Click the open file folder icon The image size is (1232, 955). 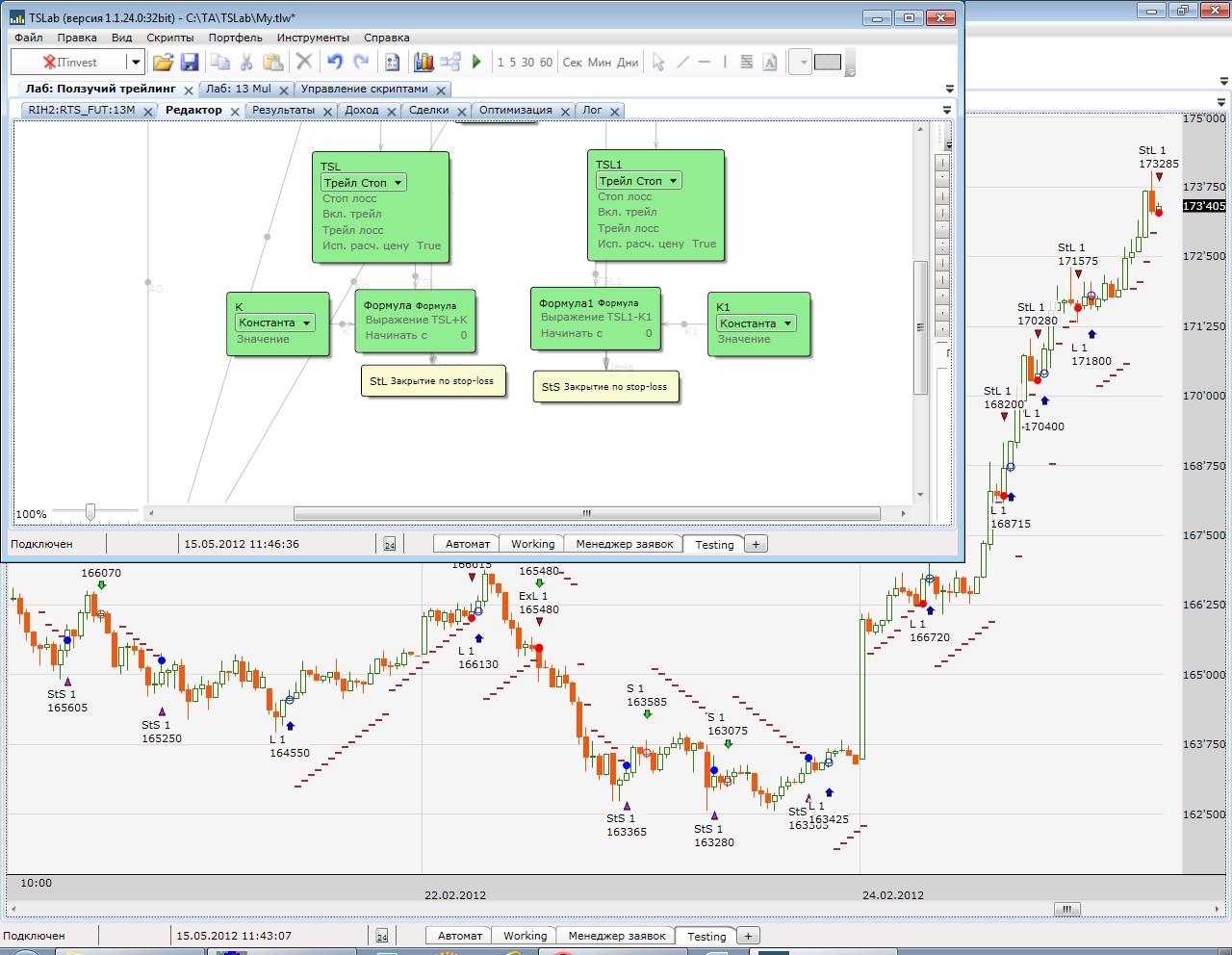click(x=163, y=63)
